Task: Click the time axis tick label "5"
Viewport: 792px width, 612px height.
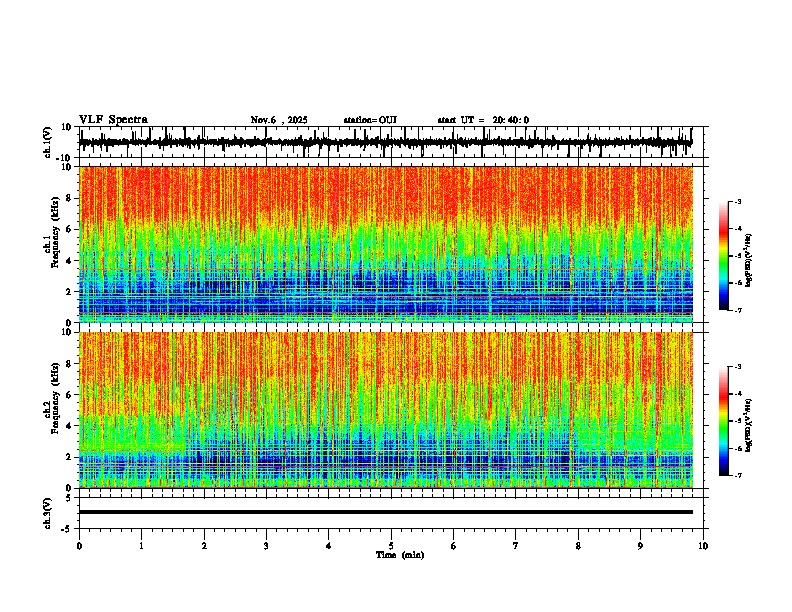Action: [x=391, y=546]
